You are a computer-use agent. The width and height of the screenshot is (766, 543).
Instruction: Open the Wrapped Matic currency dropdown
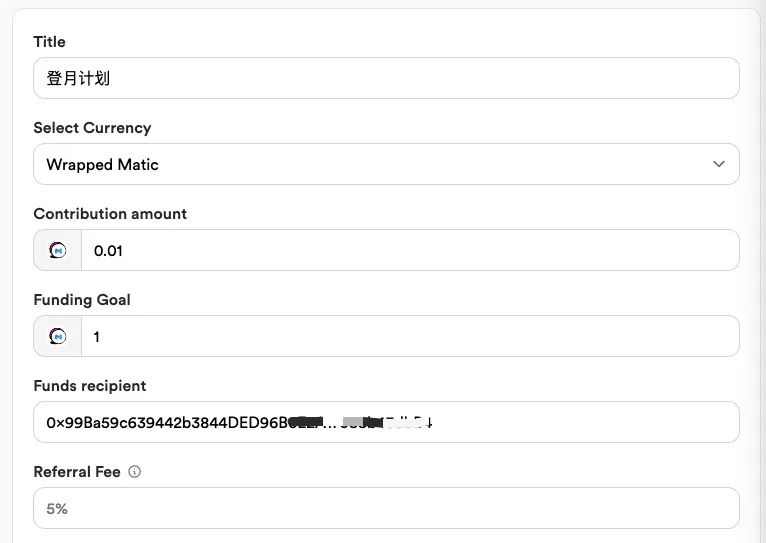coord(386,164)
